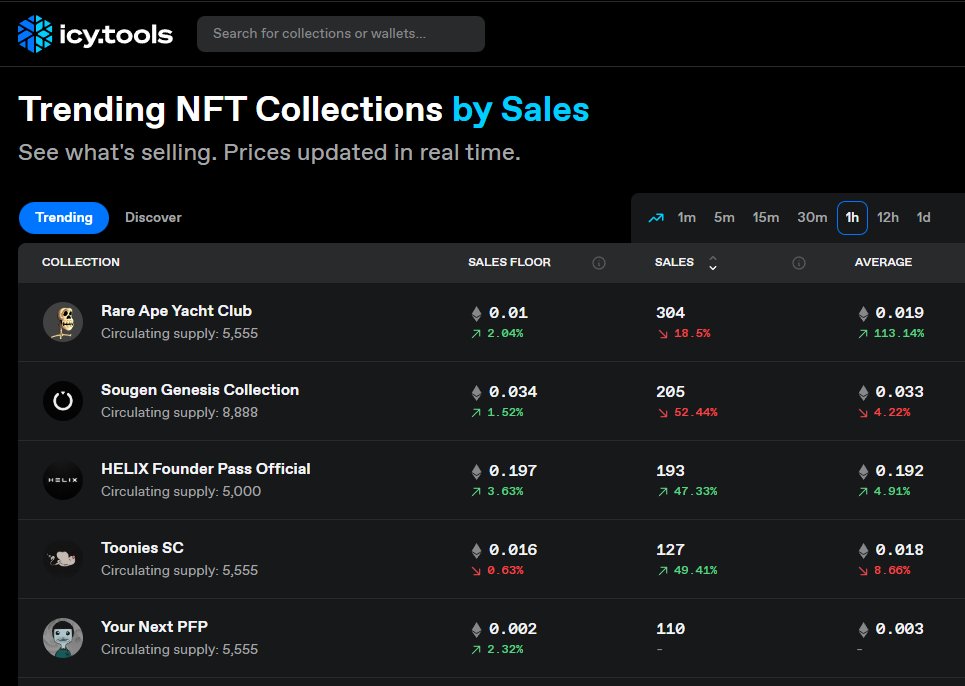Open the Your Next PFP collection
The height and width of the screenshot is (686, 965).
tap(154, 626)
